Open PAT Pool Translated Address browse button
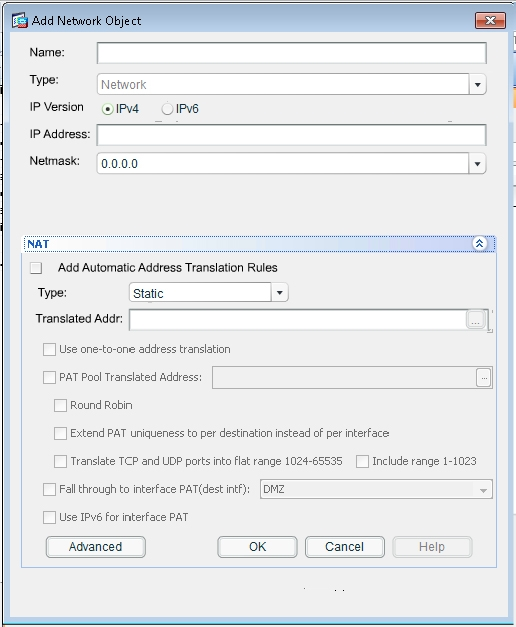The image size is (516, 627). point(484,377)
